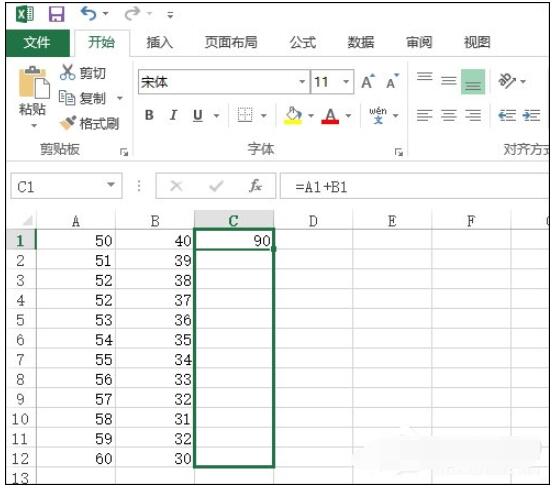Open the 剪贴板 clipboard dialog launcher
553x488 pixels.
coord(124,152)
